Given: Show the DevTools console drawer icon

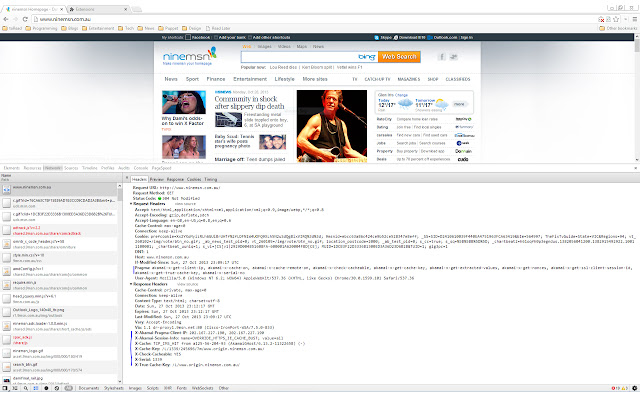Looking at the screenshot, I should (15, 388).
